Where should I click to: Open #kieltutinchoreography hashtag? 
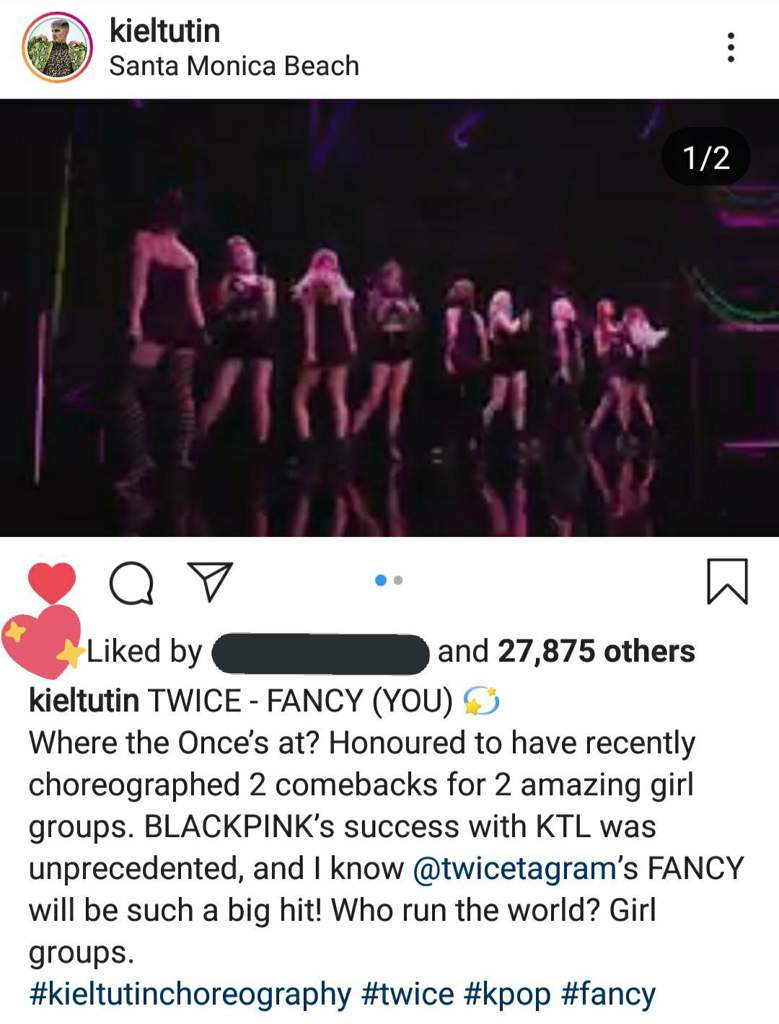click(191, 995)
